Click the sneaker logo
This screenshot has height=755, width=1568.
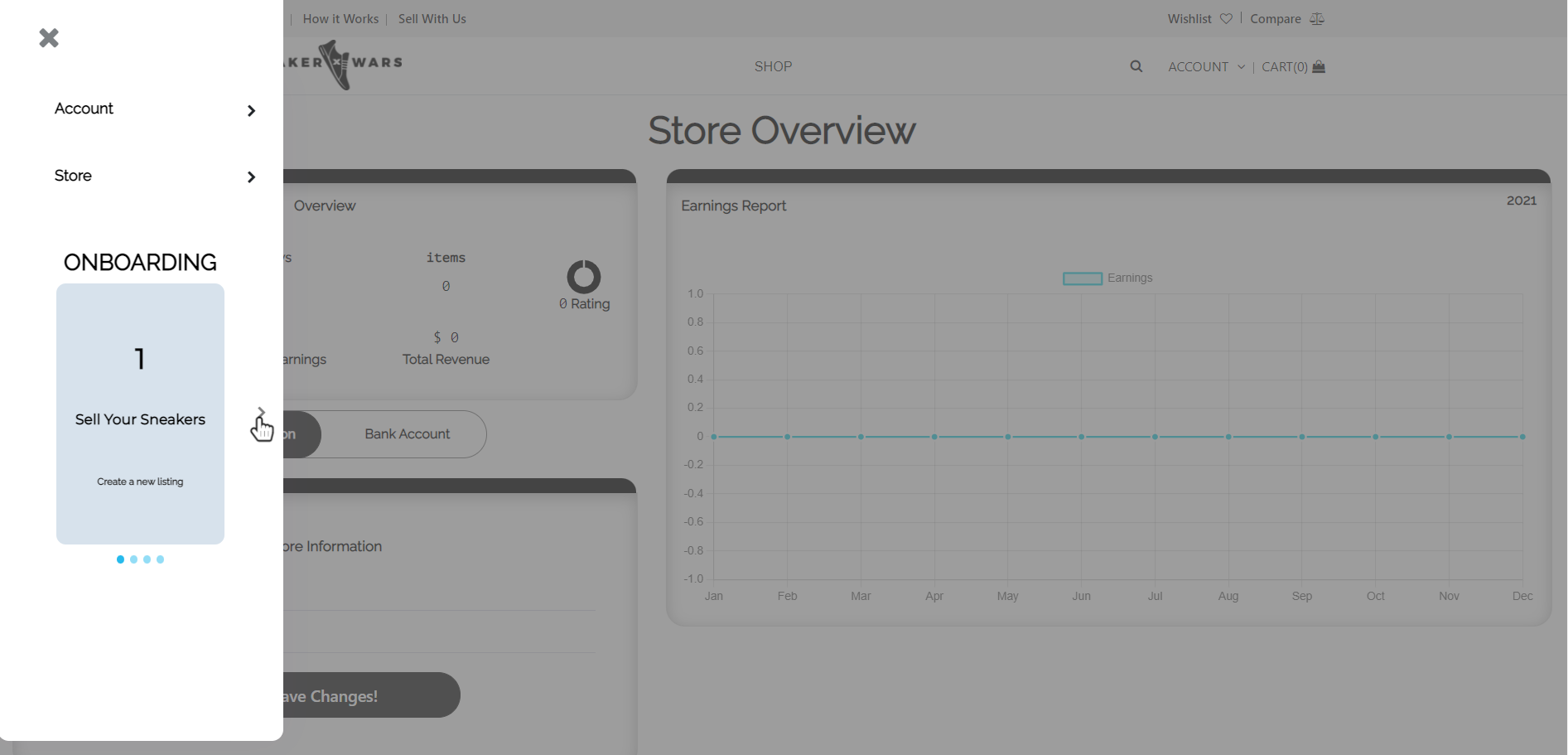click(x=338, y=65)
